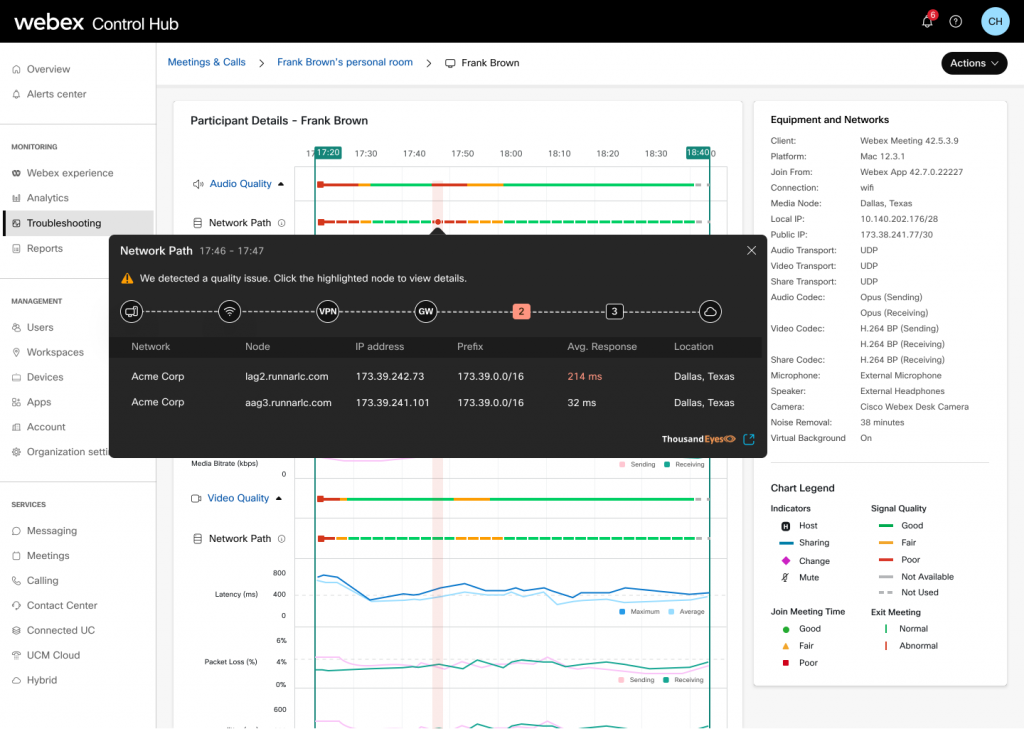Click the Webex logo in the header

click(x=48, y=20)
